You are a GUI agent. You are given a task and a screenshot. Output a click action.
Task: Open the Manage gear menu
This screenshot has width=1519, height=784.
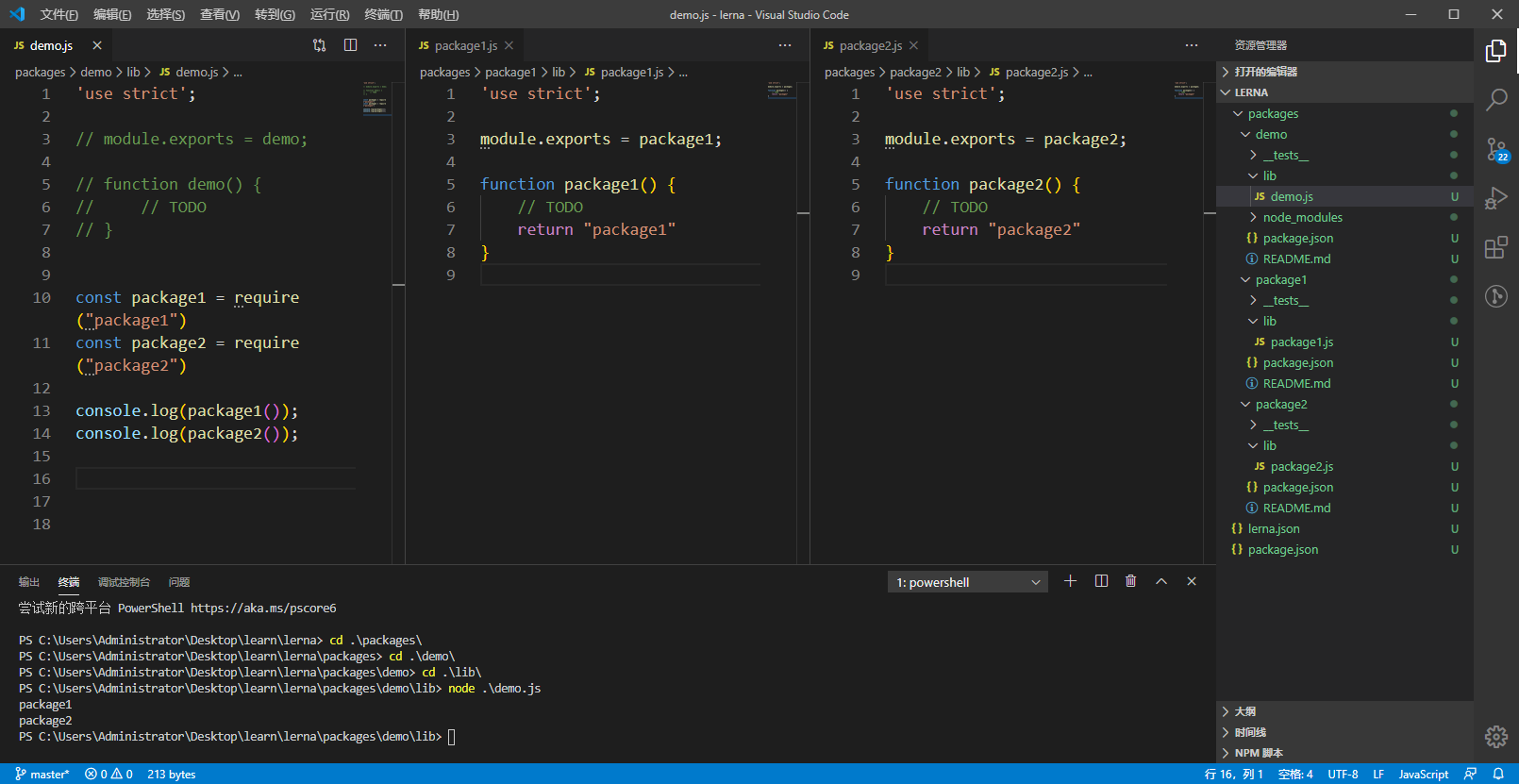pos(1496,737)
